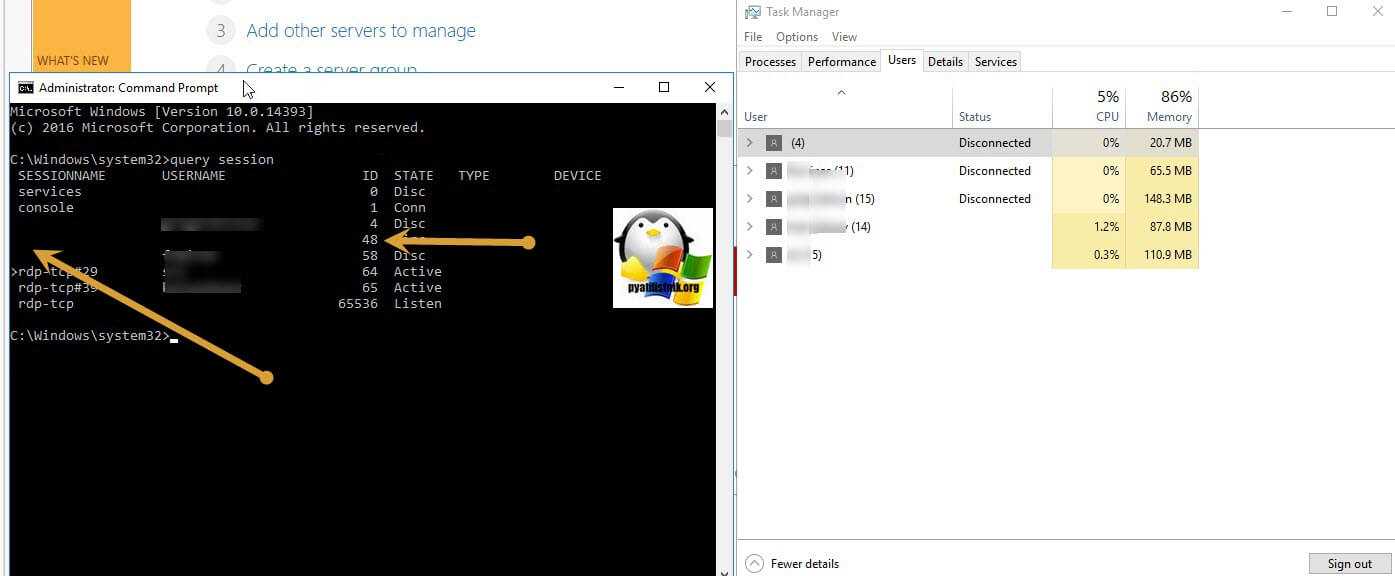Switch to the Performance tab
Screen dimensions: 1395x576
[841, 62]
